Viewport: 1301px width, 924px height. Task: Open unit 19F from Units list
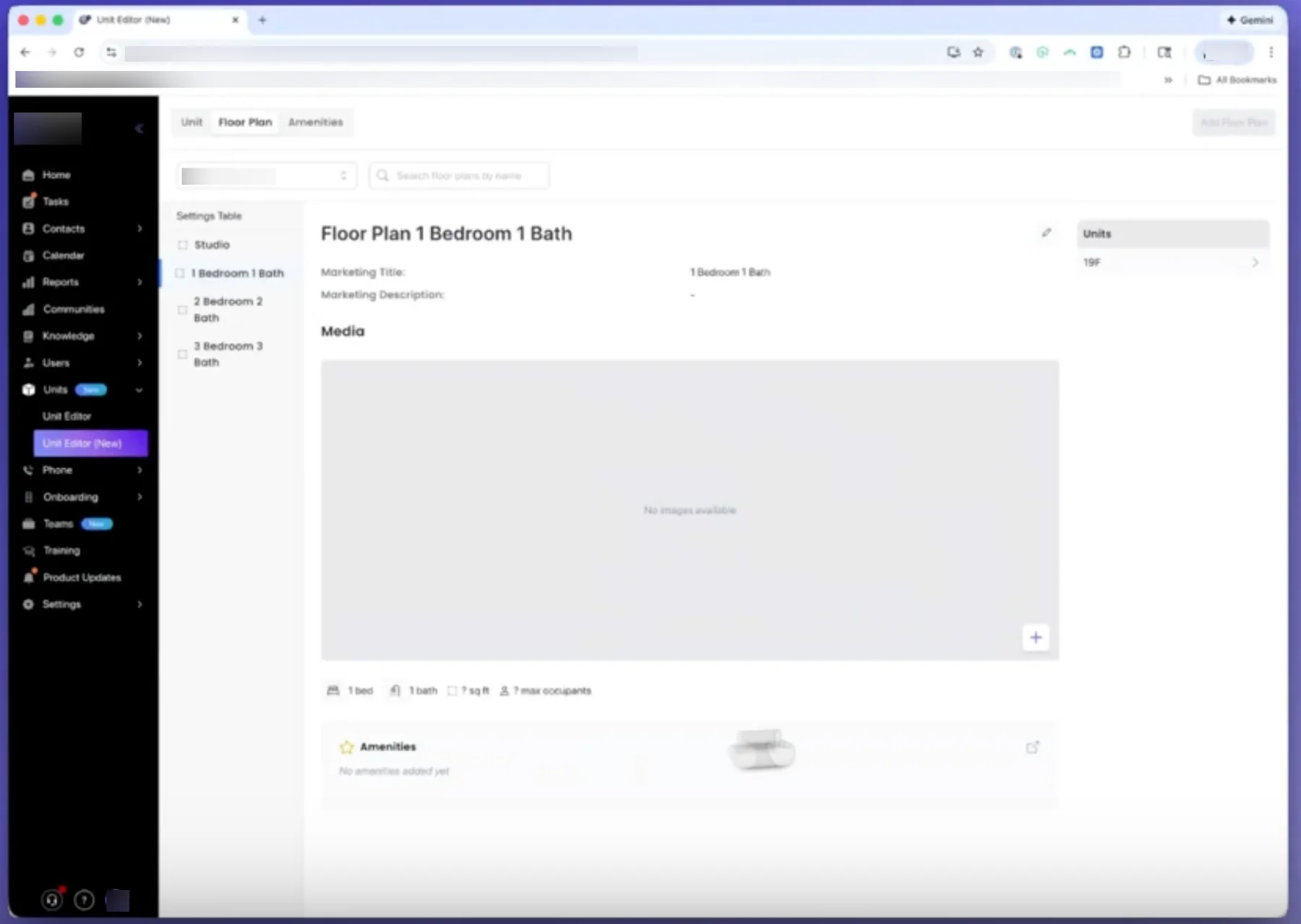[x=1172, y=263]
